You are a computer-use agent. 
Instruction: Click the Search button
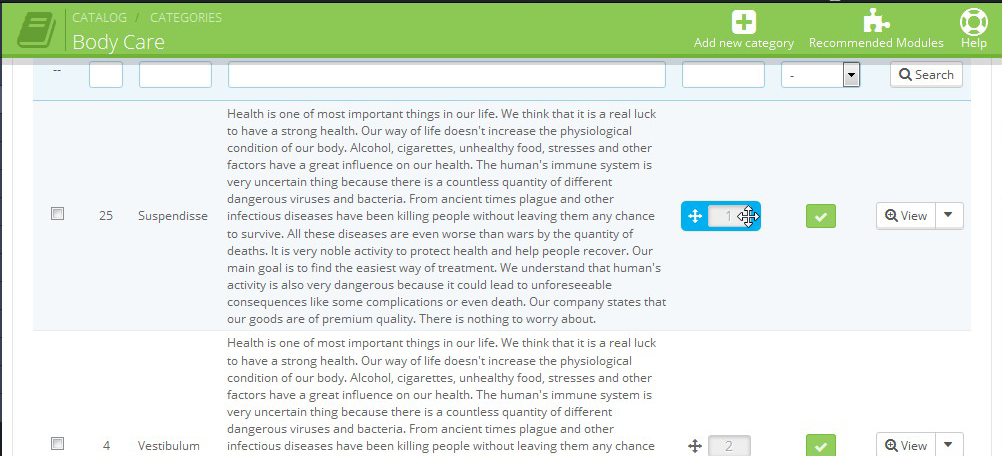click(x=926, y=75)
